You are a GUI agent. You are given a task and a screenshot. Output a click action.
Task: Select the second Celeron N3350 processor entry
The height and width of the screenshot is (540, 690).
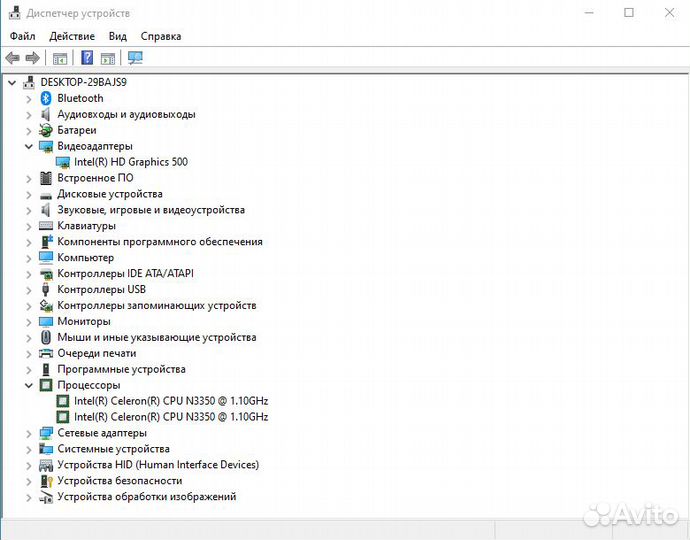171,417
